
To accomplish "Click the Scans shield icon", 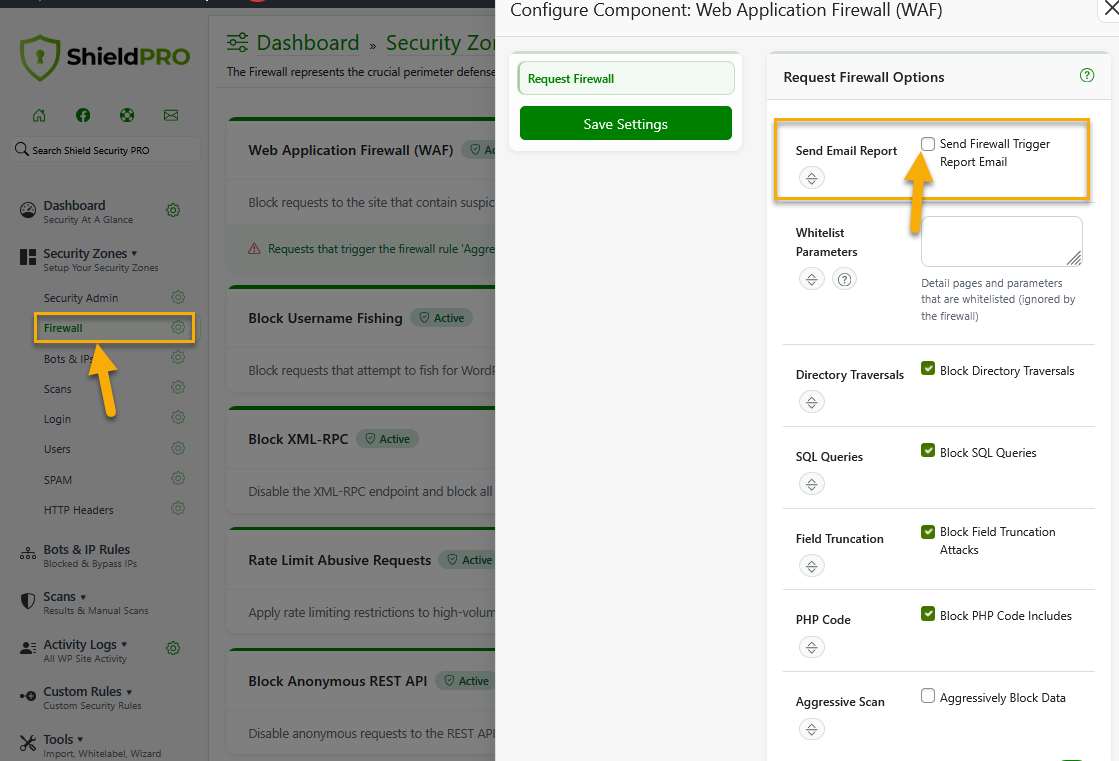I will click(28, 601).
